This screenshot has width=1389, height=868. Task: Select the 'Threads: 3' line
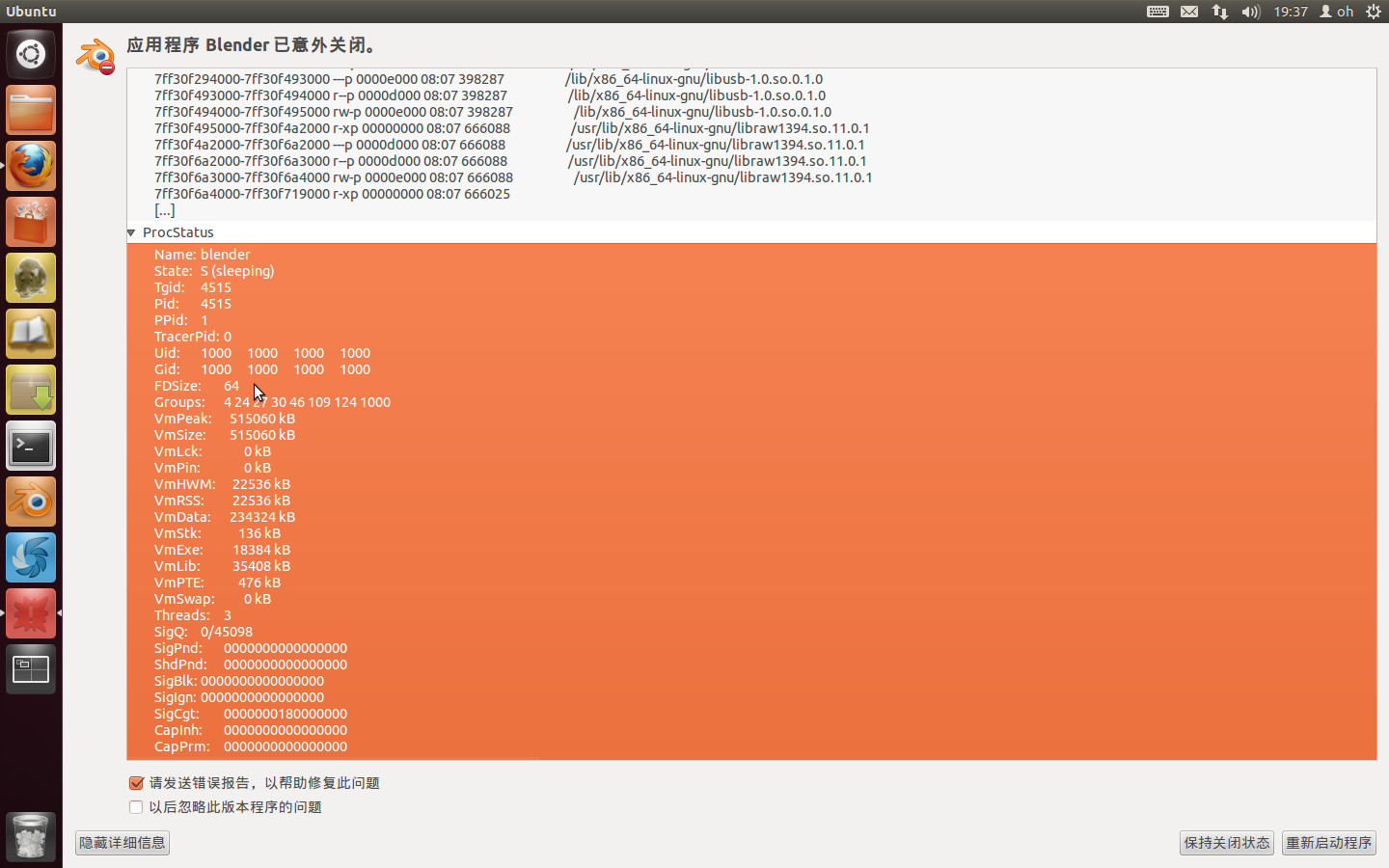coord(193,615)
